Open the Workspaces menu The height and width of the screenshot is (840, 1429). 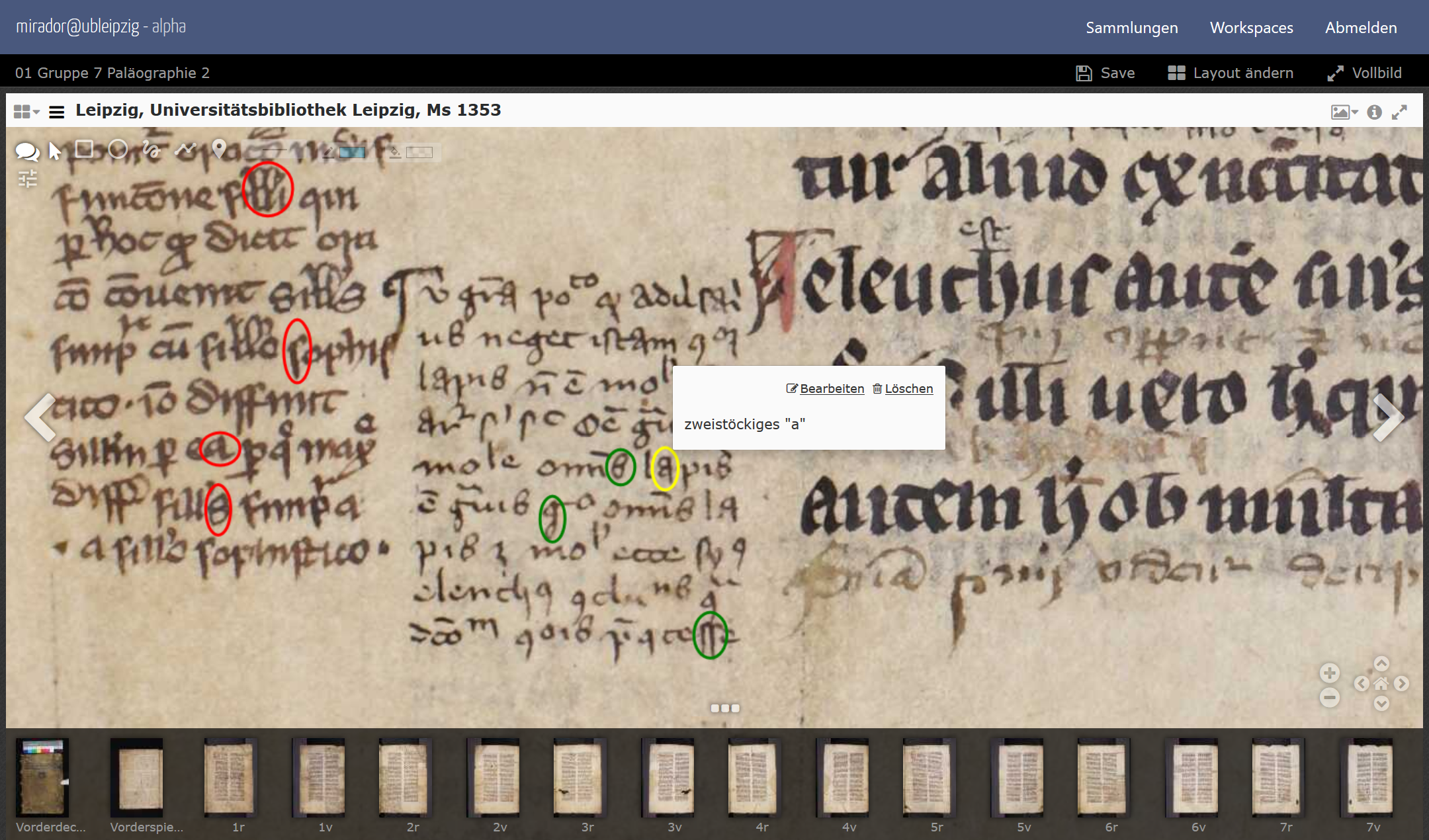click(x=1251, y=28)
